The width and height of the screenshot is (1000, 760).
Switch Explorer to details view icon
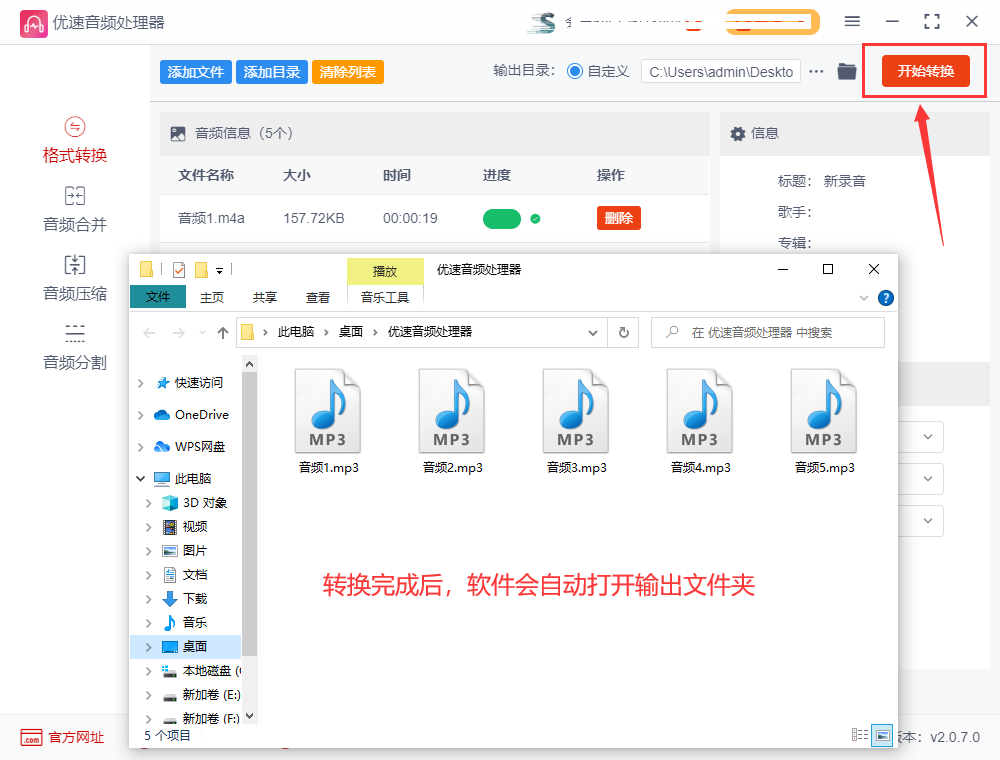click(860, 735)
